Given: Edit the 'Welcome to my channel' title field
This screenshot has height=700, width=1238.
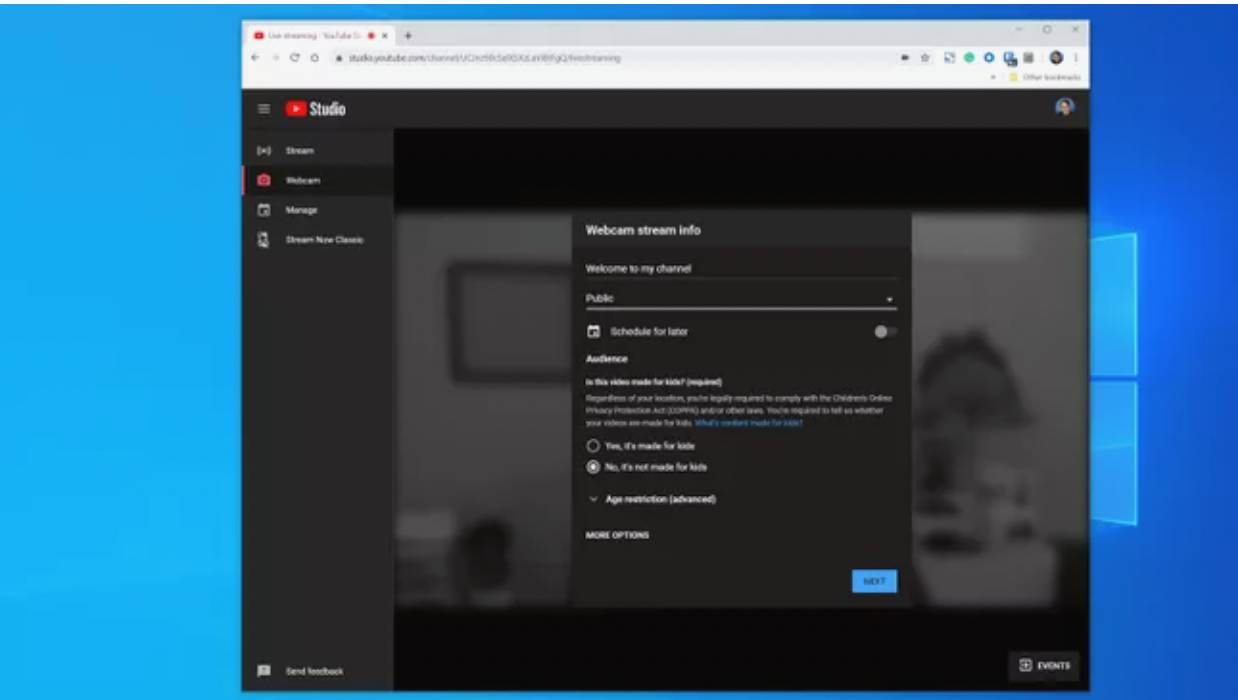Looking at the screenshot, I should tap(740, 268).
